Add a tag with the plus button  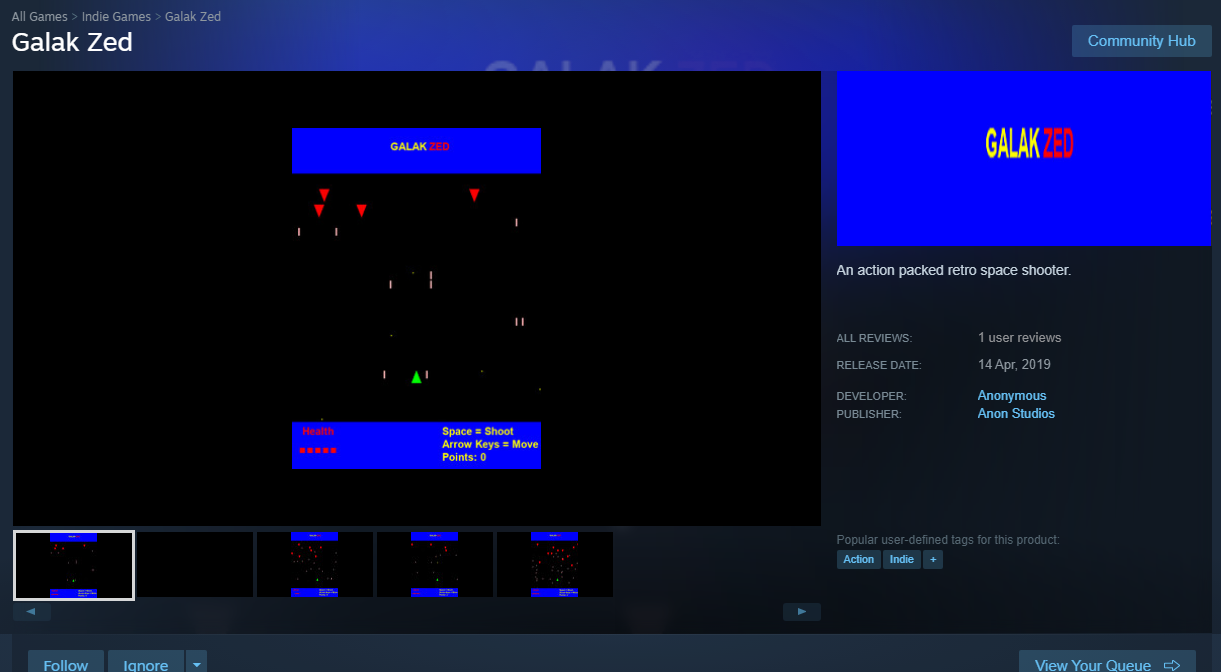[933, 560]
